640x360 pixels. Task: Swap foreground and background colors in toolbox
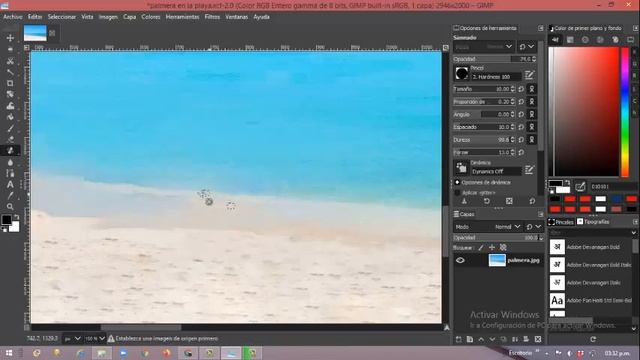16,217
